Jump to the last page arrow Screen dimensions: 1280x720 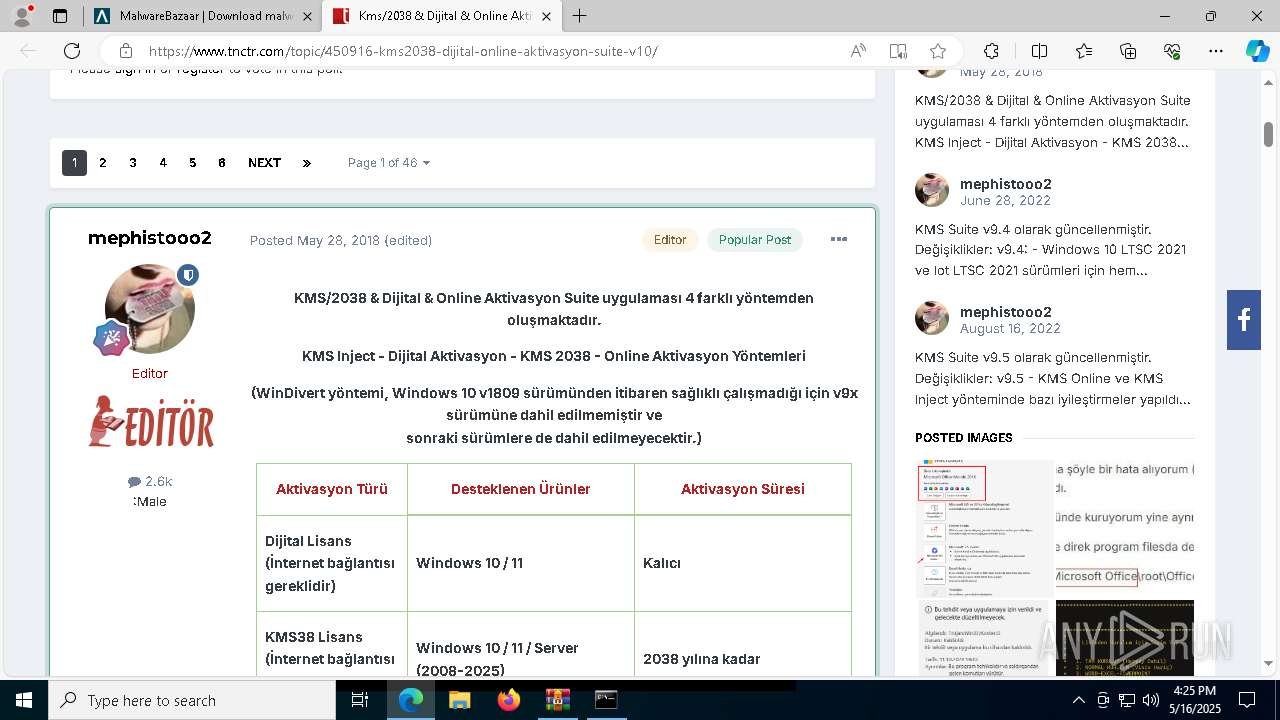click(306, 163)
